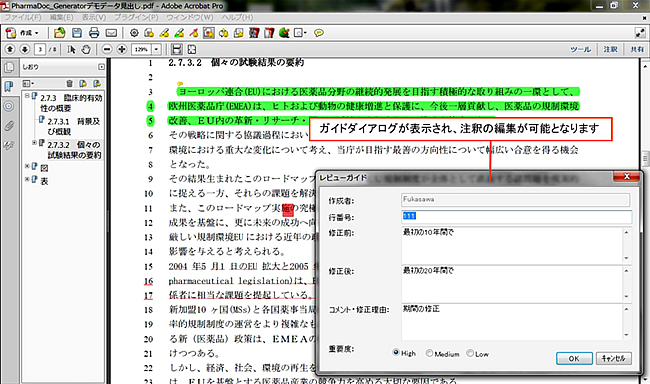Zoom in with the plus button
Screen dimensions: 650x384
122,49
